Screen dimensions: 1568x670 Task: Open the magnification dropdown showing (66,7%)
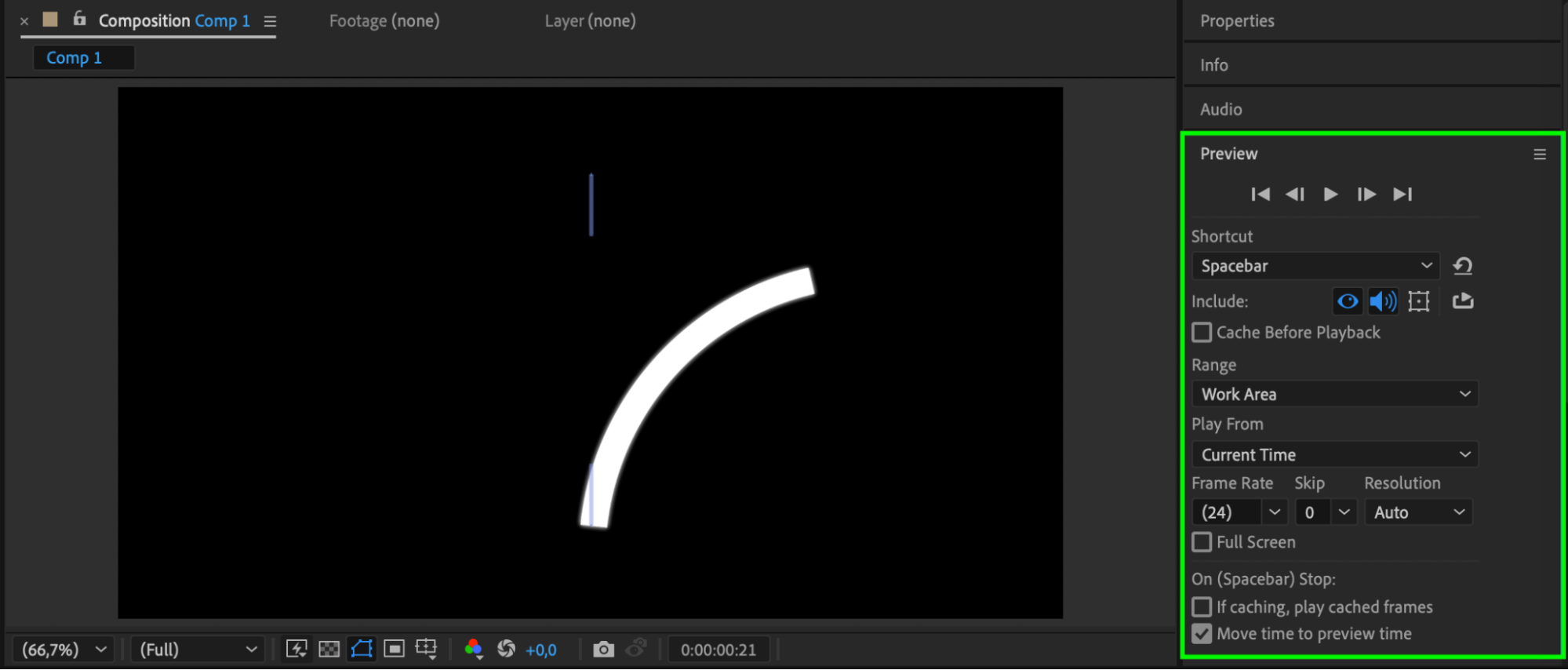(x=64, y=650)
